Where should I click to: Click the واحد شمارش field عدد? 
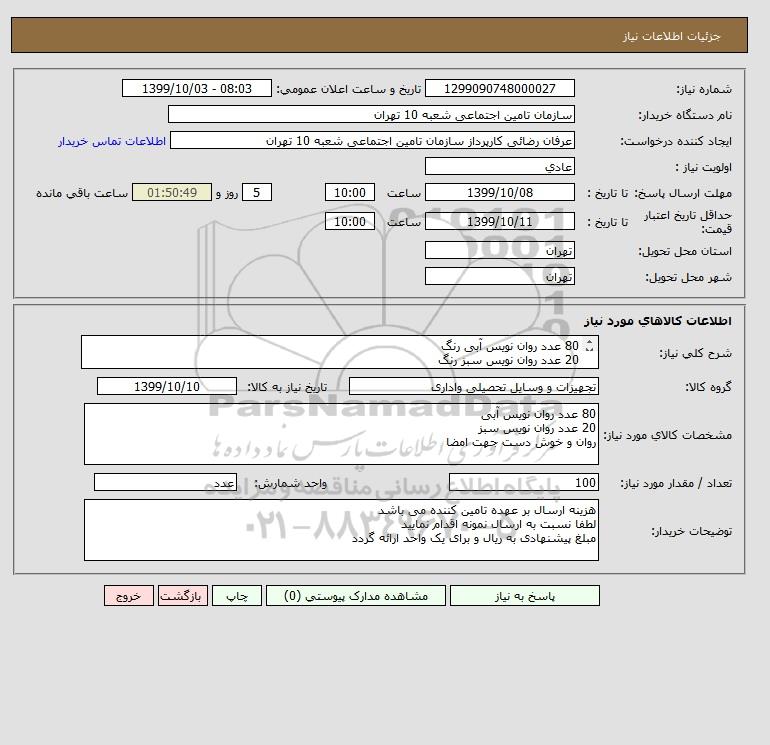click(165, 483)
